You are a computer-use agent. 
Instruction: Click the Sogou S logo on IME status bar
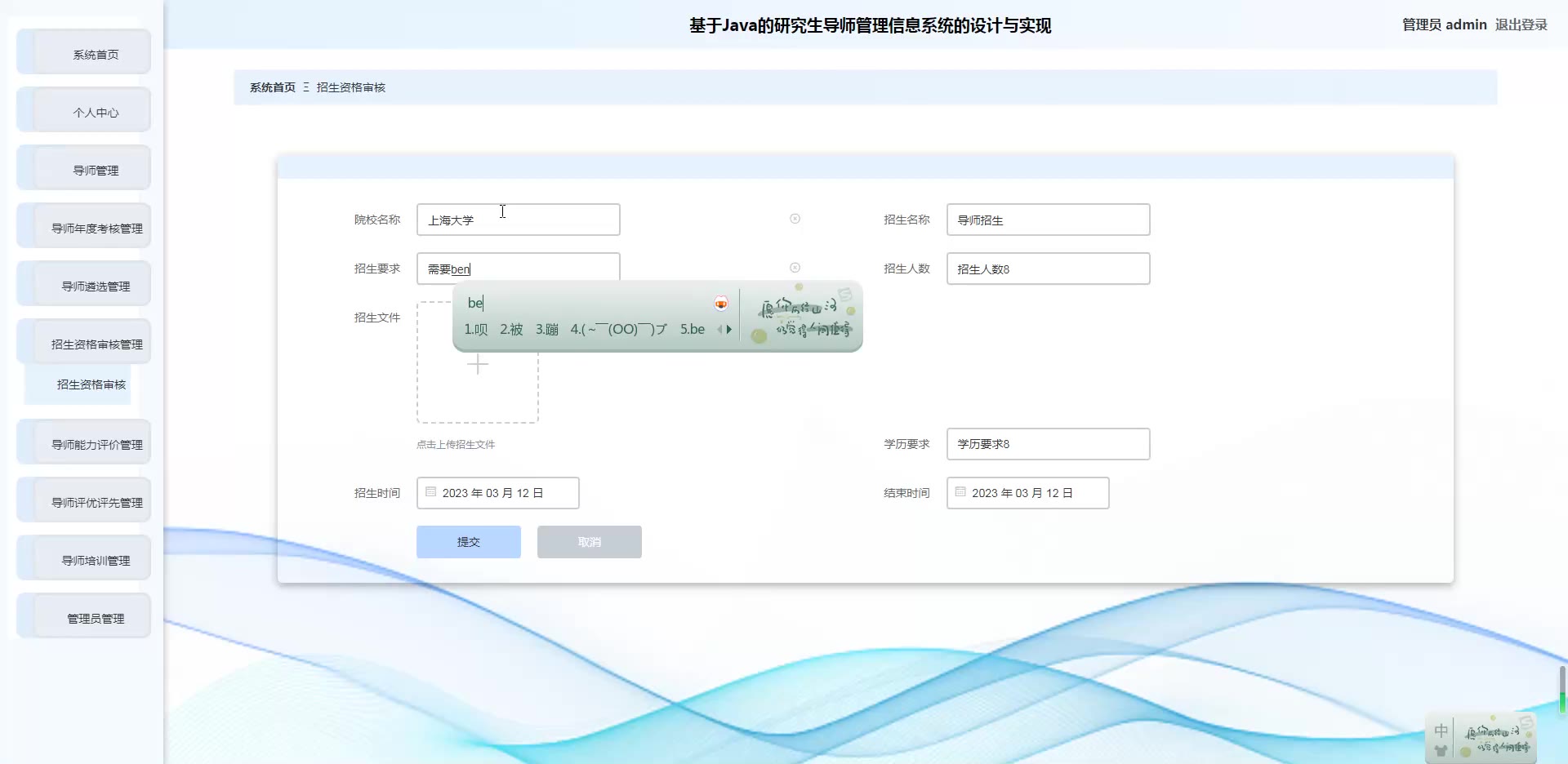tap(1526, 722)
